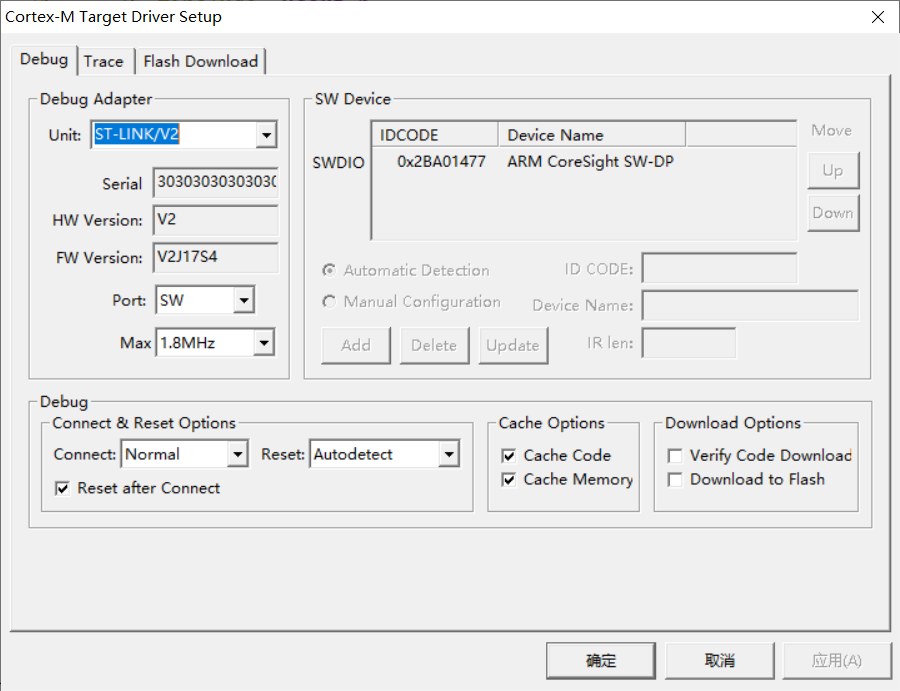Disable the Cache Code option
The image size is (900, 691).
(x=509, y=455)
